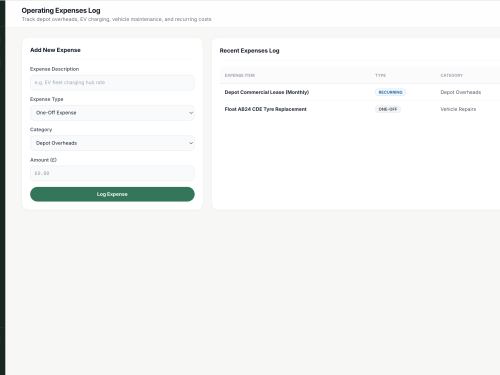Click the Recent Expenses Log heading
Viewport: 500px width, 375px height.
tap(249, 51)
